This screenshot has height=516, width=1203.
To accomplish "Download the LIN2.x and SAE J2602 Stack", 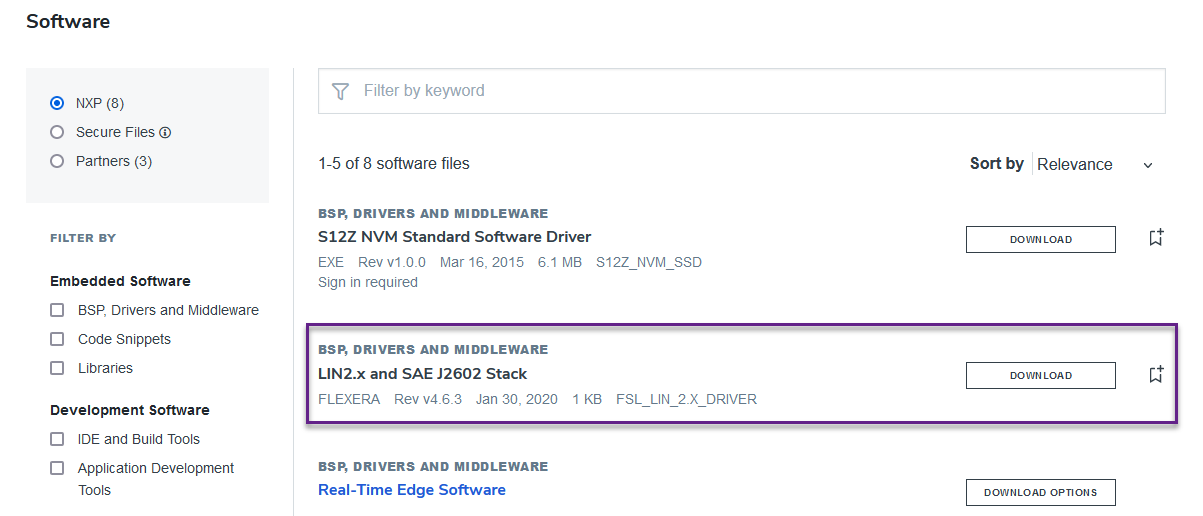I will tap(1040, 375).
